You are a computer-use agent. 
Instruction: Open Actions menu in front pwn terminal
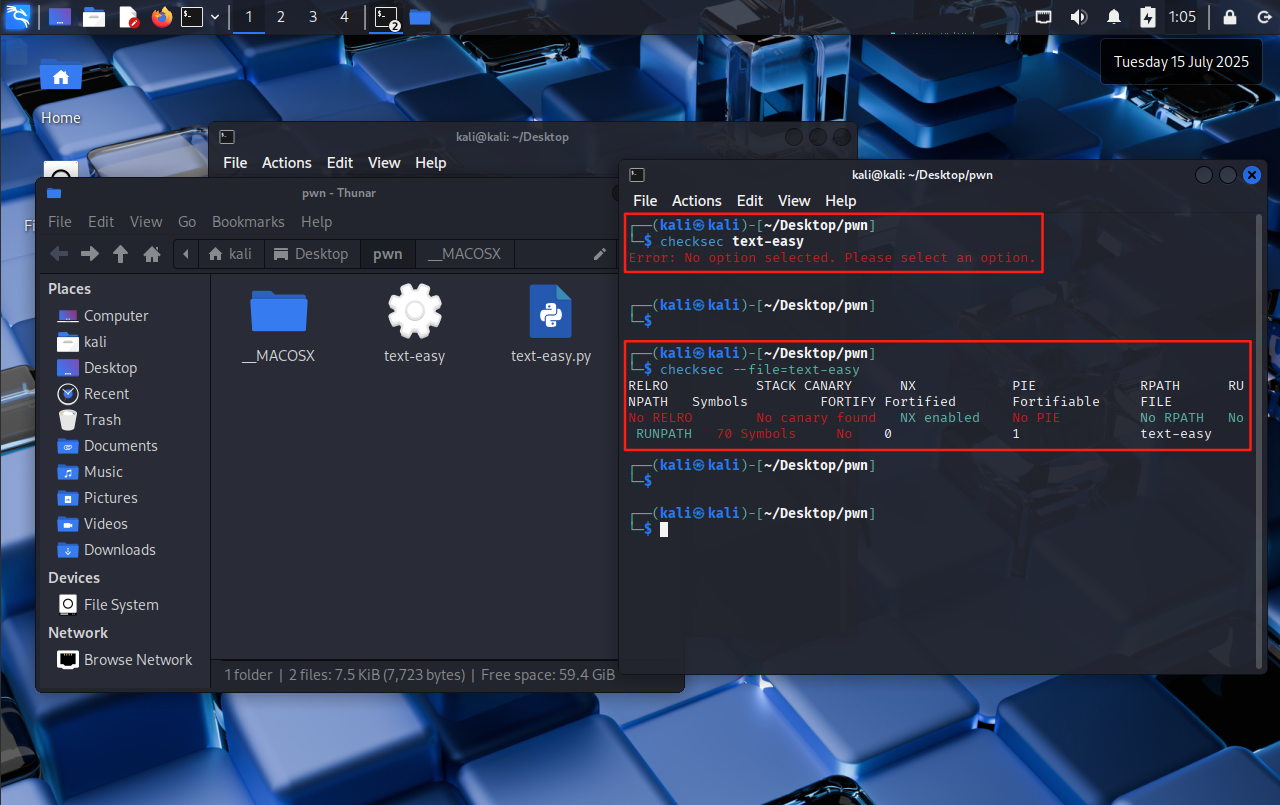tap(696, 201)
